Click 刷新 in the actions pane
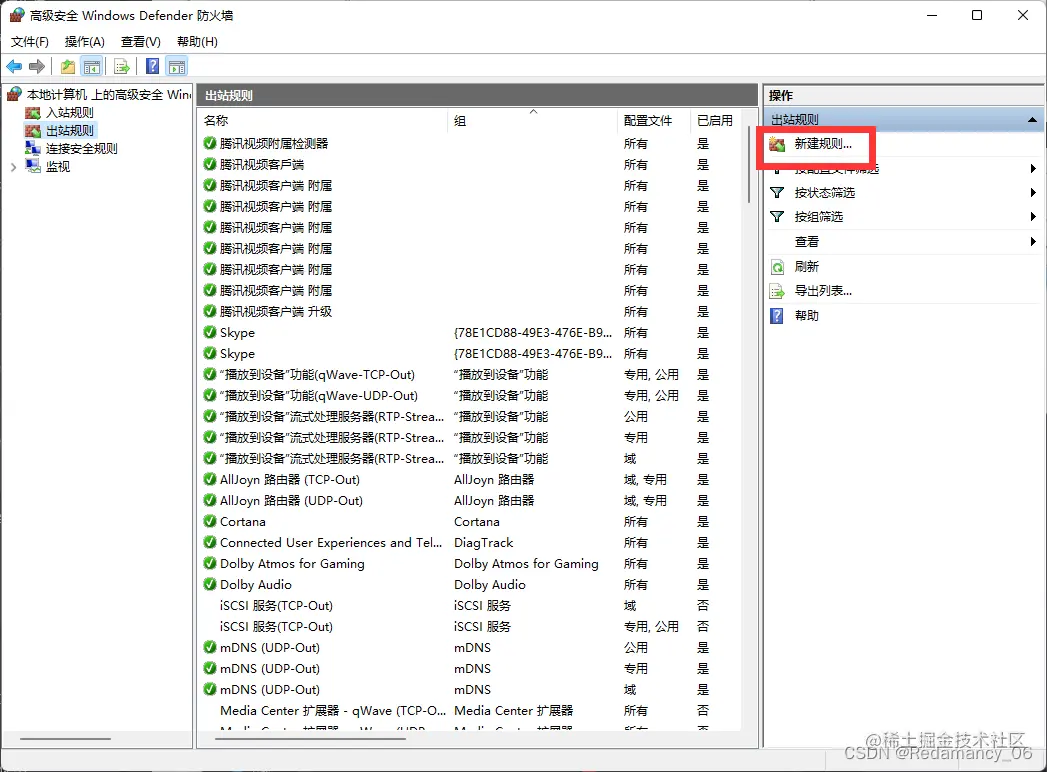 (x=806, y=266)
